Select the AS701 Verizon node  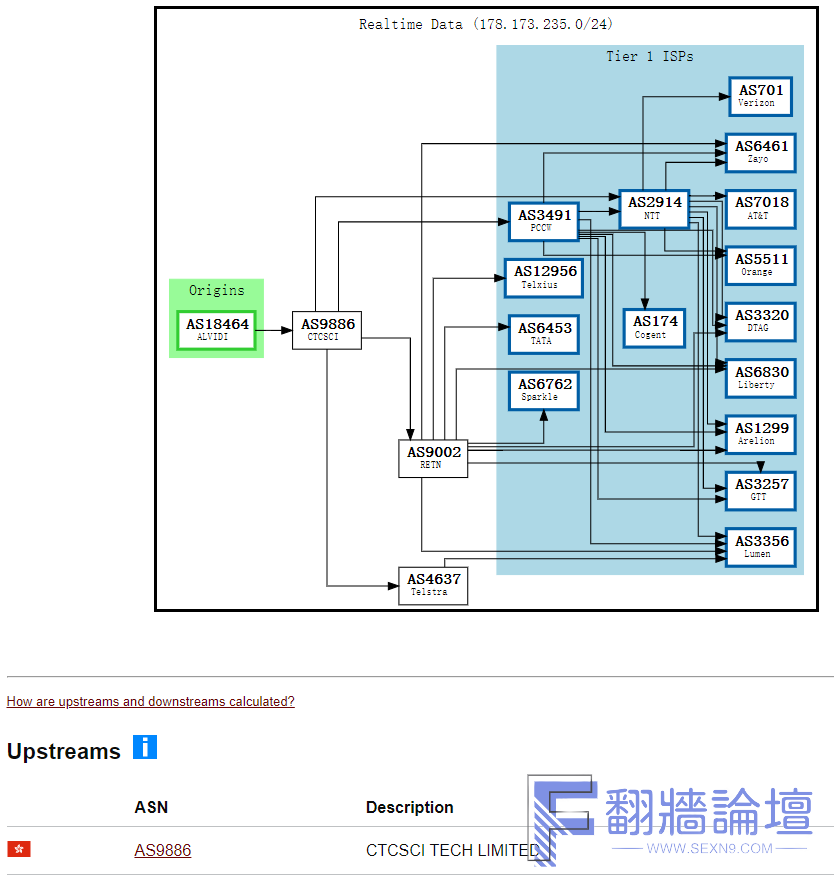(760, 97)
